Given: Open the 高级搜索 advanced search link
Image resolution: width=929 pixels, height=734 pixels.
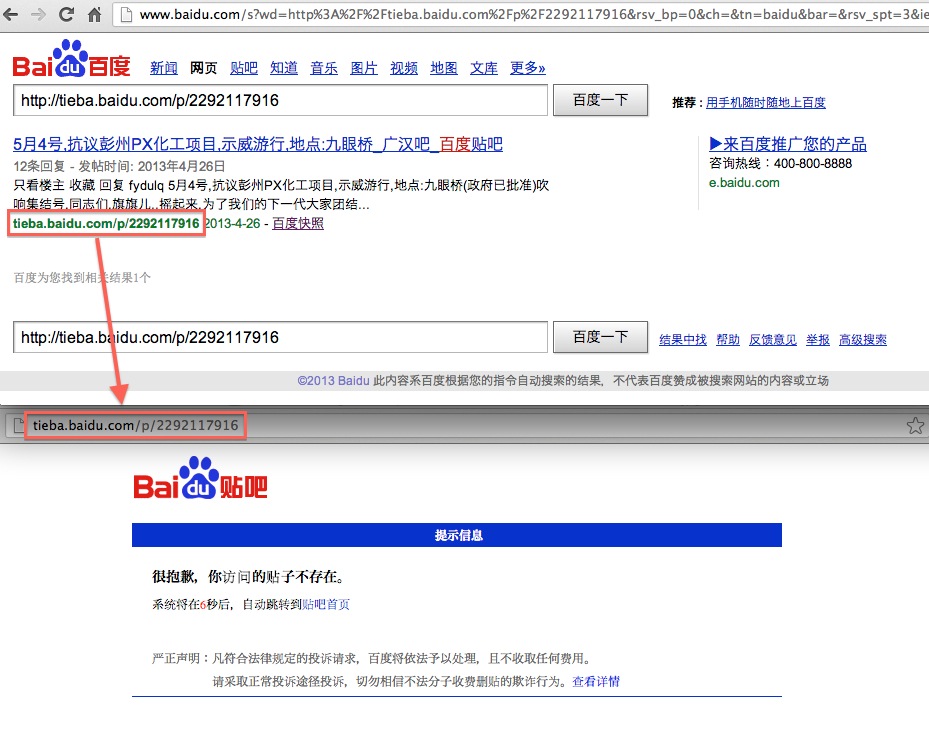Looking at the screenshot, I should click(x=863, y=339).
